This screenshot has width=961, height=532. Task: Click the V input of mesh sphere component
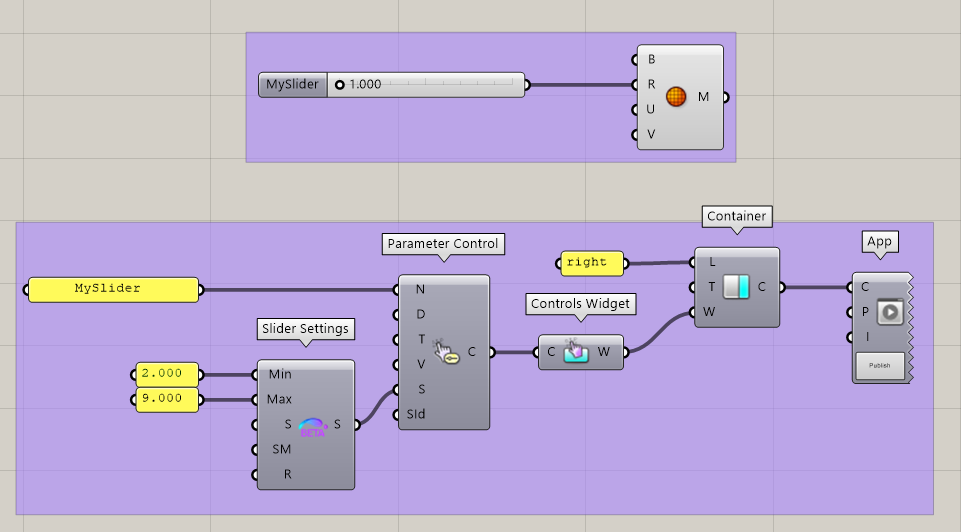click(x=651, y=134)
